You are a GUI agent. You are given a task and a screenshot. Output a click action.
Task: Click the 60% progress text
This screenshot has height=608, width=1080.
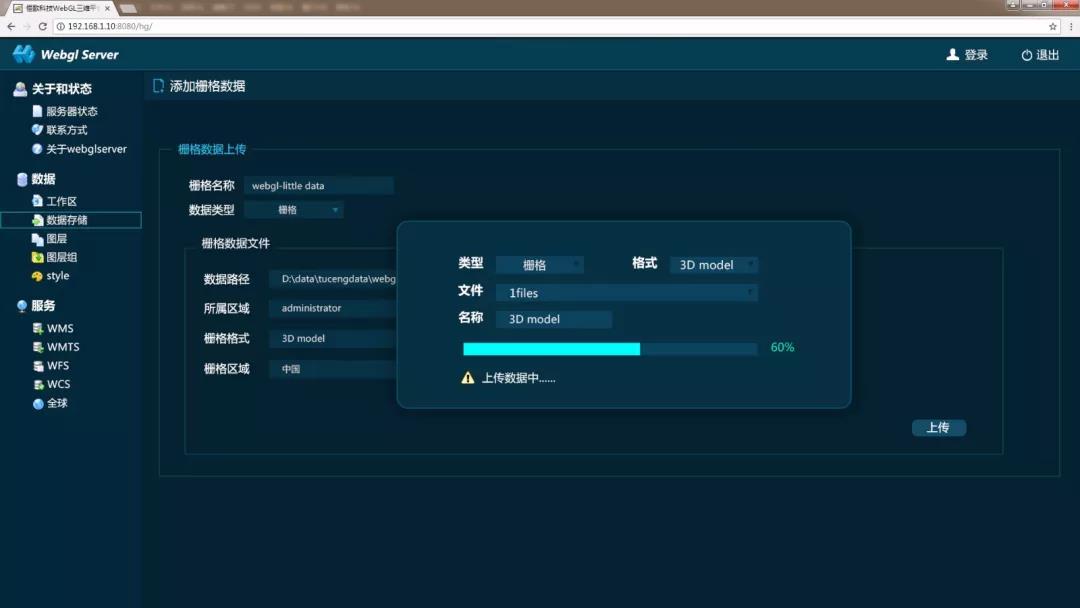[782, 348]
